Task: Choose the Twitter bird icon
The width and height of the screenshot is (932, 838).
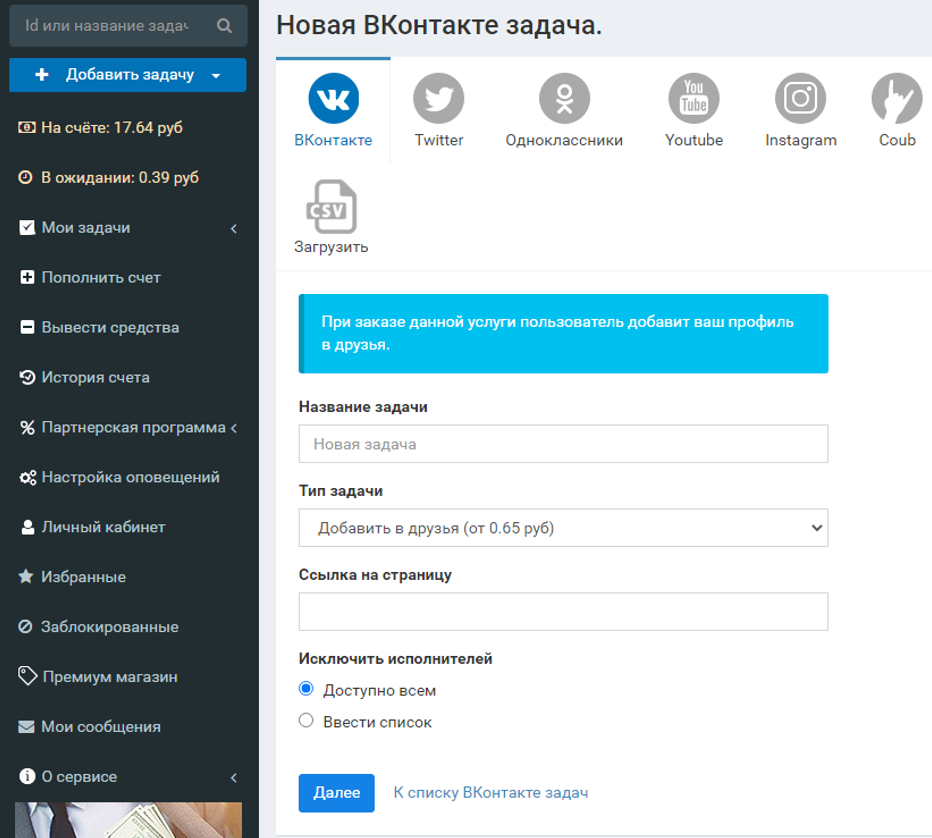Action: click(x=439, y=98)
